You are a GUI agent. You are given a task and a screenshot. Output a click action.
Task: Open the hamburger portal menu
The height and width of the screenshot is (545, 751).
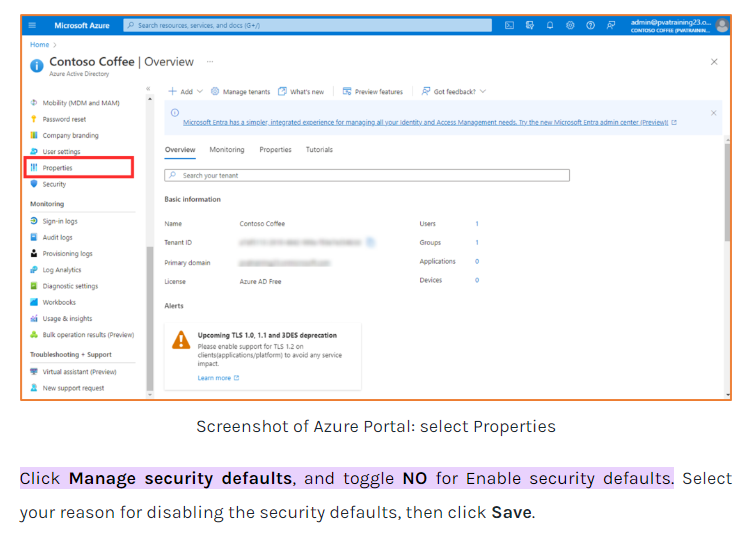click(33, 25)
